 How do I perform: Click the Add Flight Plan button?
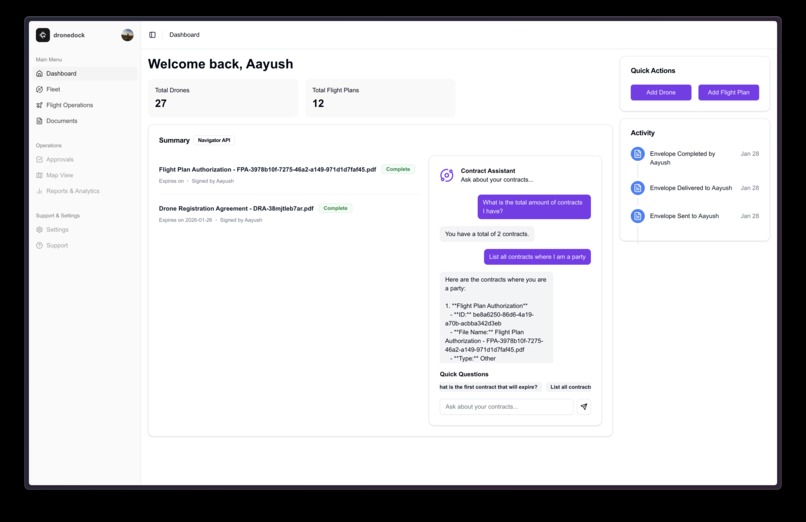[x=728, y=92]
